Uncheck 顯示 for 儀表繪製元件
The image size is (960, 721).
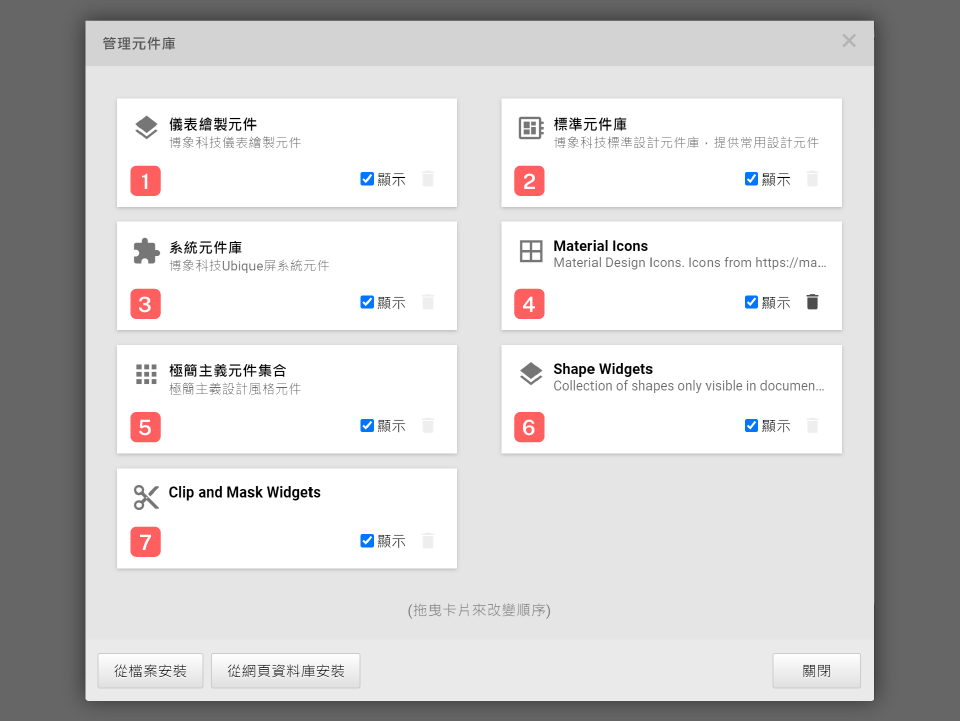[367, 179]
